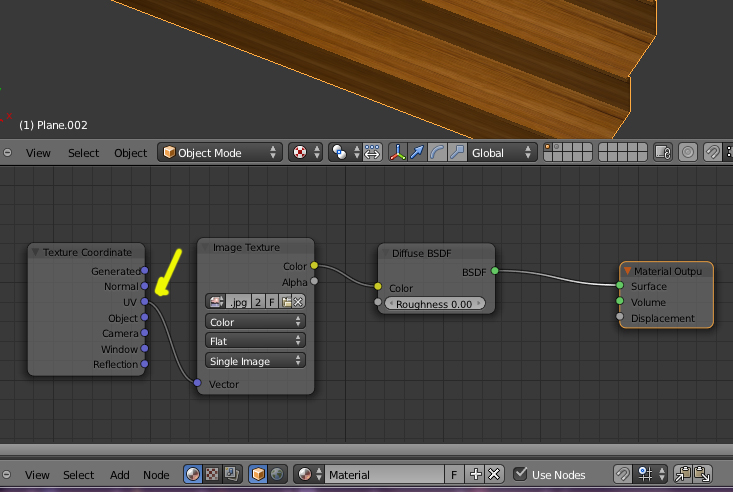Select the second scene layer button
Screen dimensions: 733x492
(x=557, y=147)
